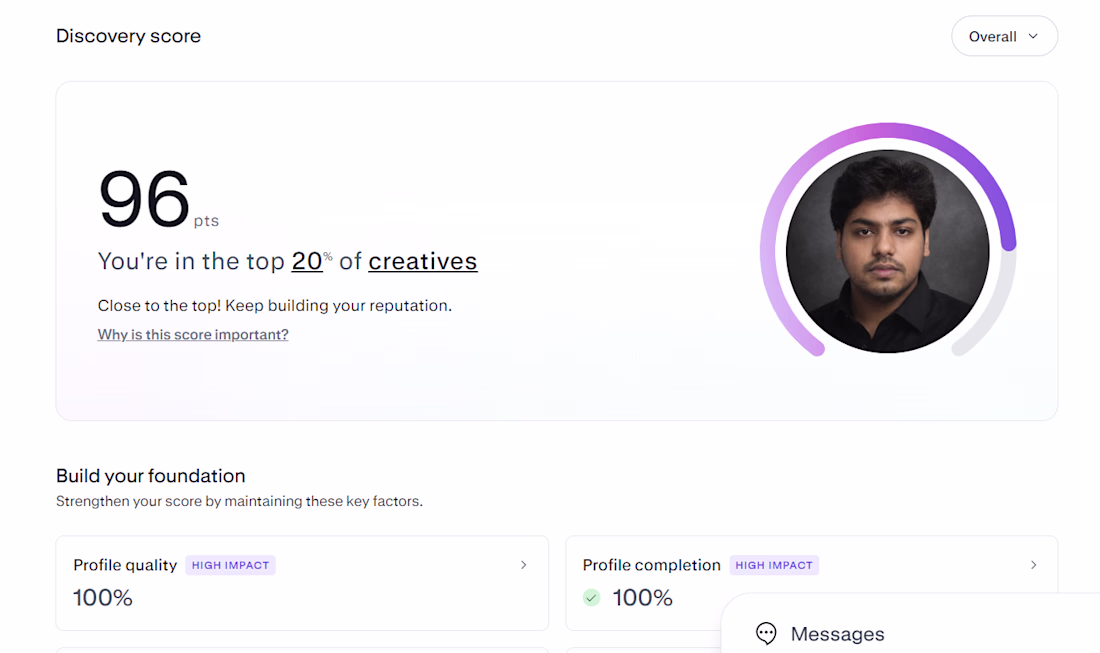This screenshot has height=653, width=1100.
Task: Open the Overall filter dropdown
Action: click(x=1004, y=36)
